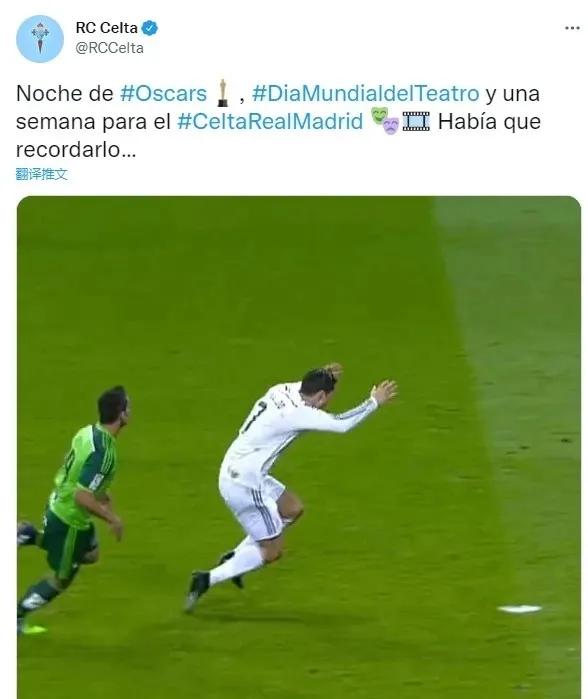Open the #CeltaRealMadrid hashtag
588x699 pixels.
click(x=270, y=122)
